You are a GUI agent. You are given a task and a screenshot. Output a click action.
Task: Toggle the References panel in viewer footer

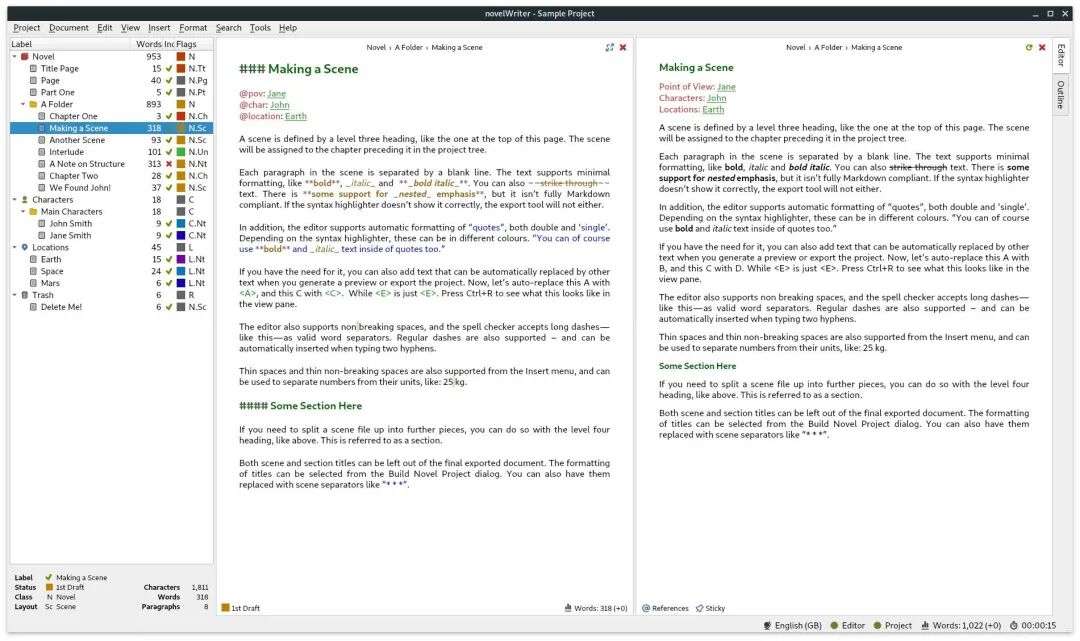[646, 608]
